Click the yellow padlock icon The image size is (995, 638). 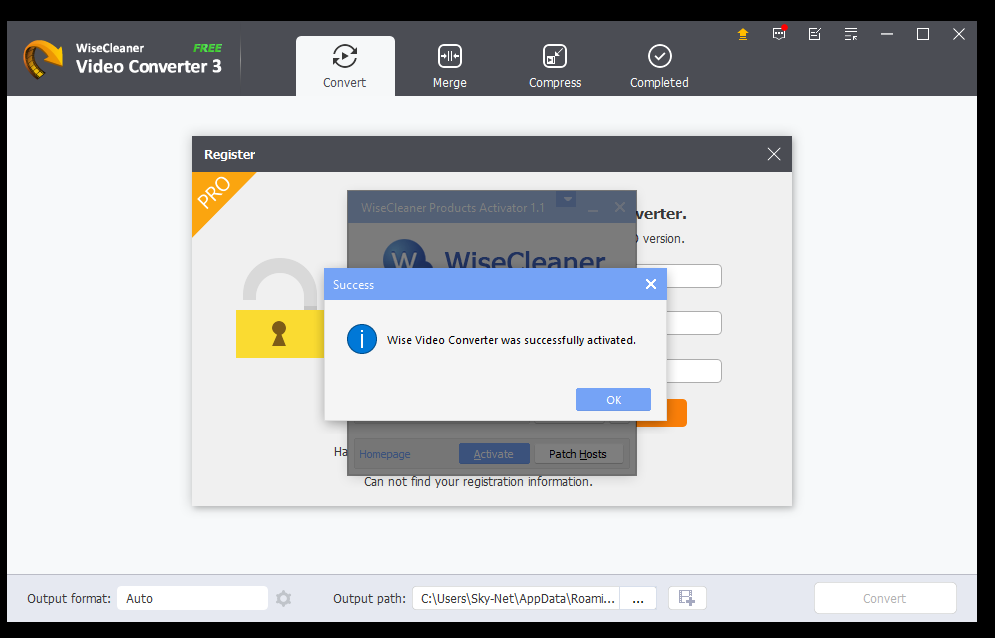pos(280,308)
